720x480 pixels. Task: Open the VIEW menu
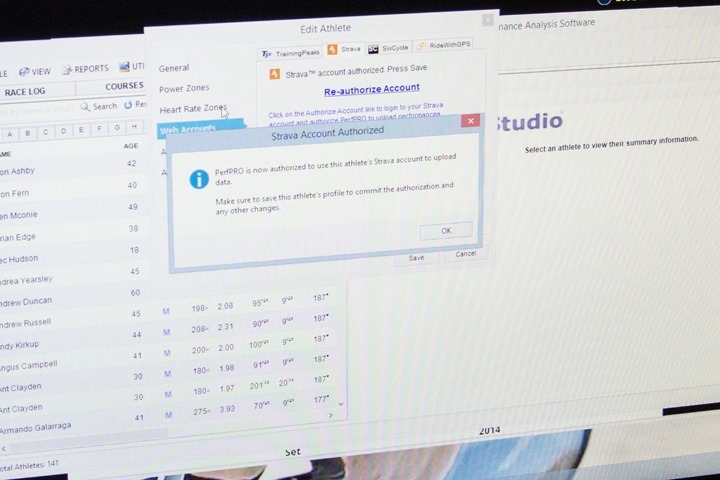pos(35,72)
